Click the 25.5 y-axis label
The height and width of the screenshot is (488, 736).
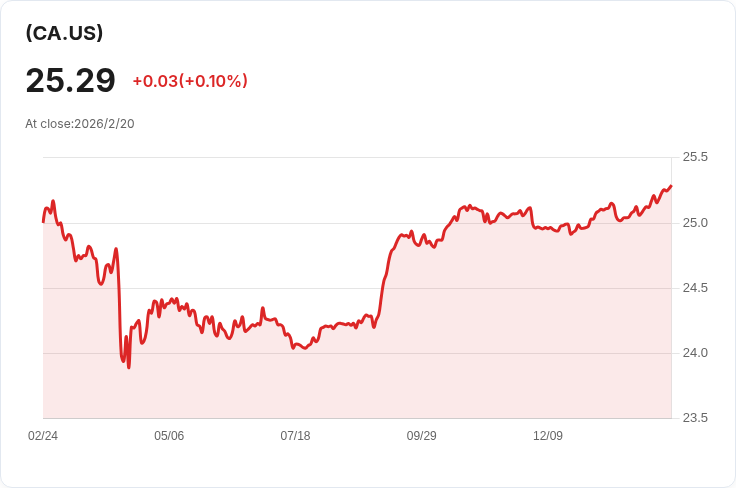[x=695, y=157]
